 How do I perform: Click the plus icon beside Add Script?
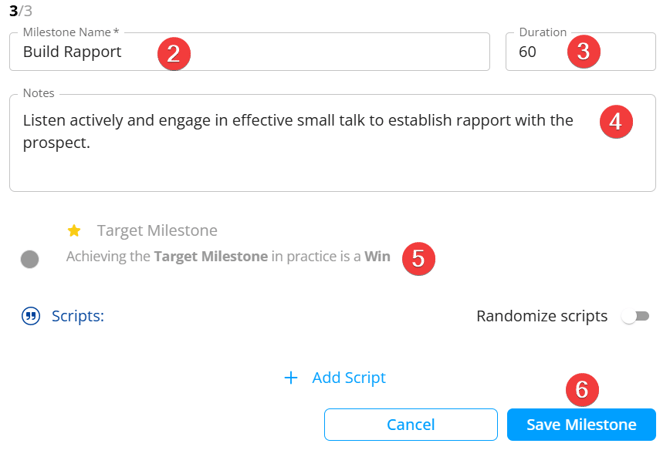tap(291, 378)
